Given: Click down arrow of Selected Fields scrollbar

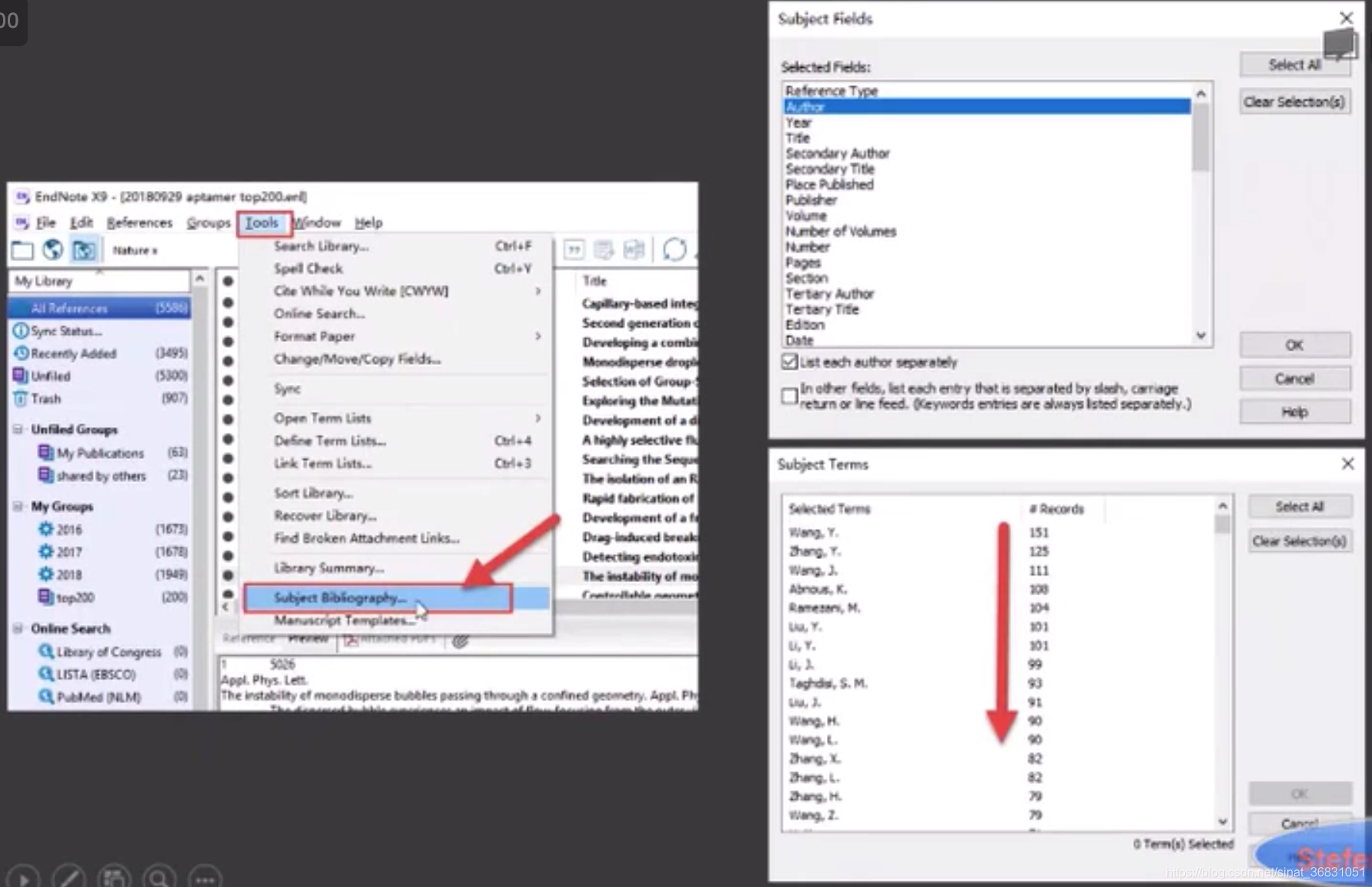Looking at the screenshot, I should tap(1200, 336).
